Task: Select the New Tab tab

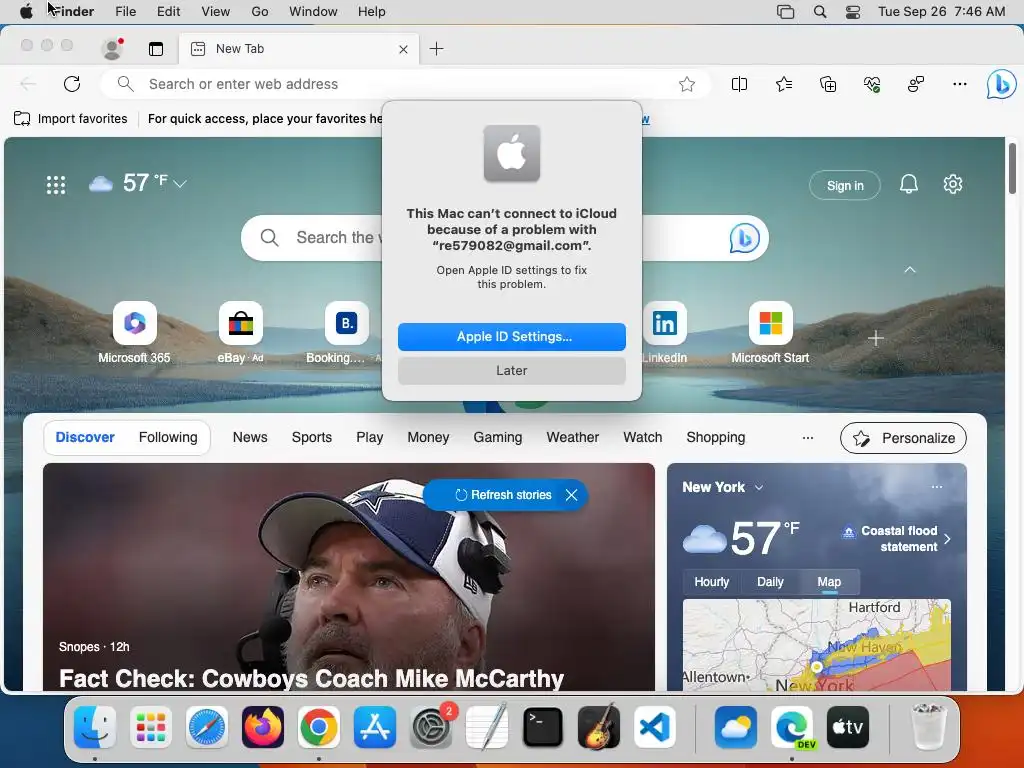Action: (x=298, y=49)
